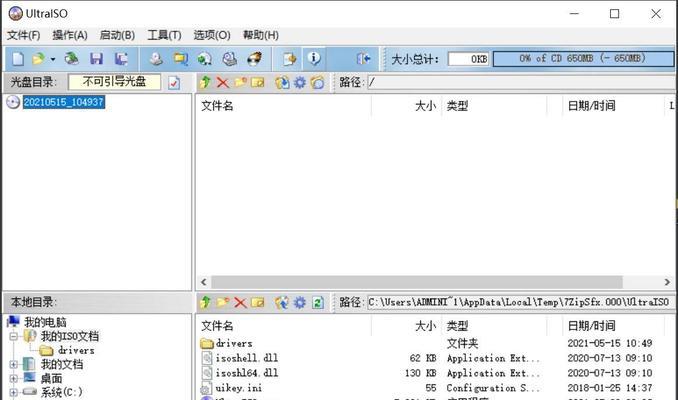Viewport: 678px width, 400px height.
Task: Click the boot info checkmark icon beside 不可引导光盘
Action: point(174,82)
